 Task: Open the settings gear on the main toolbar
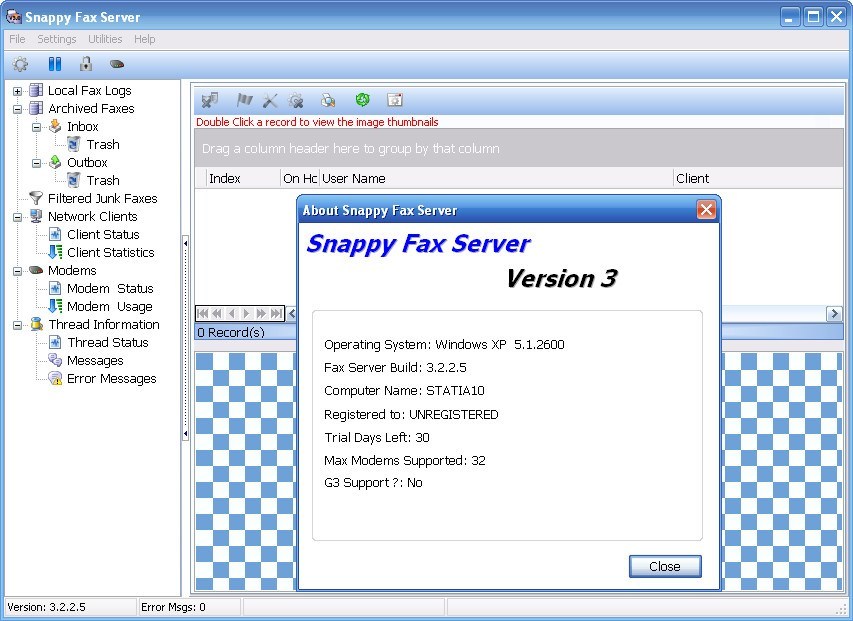coord(20,63)
